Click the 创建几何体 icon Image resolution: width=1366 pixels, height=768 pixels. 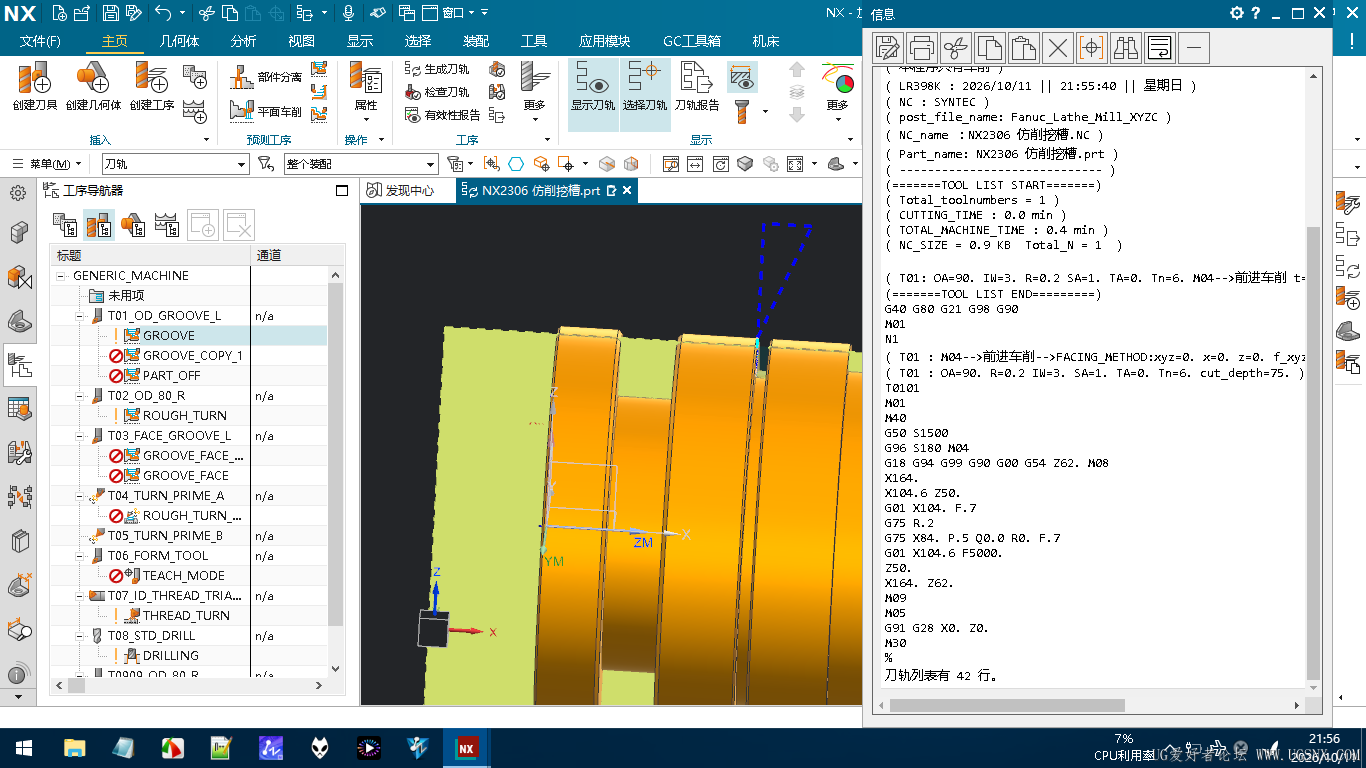coord(93,86)
